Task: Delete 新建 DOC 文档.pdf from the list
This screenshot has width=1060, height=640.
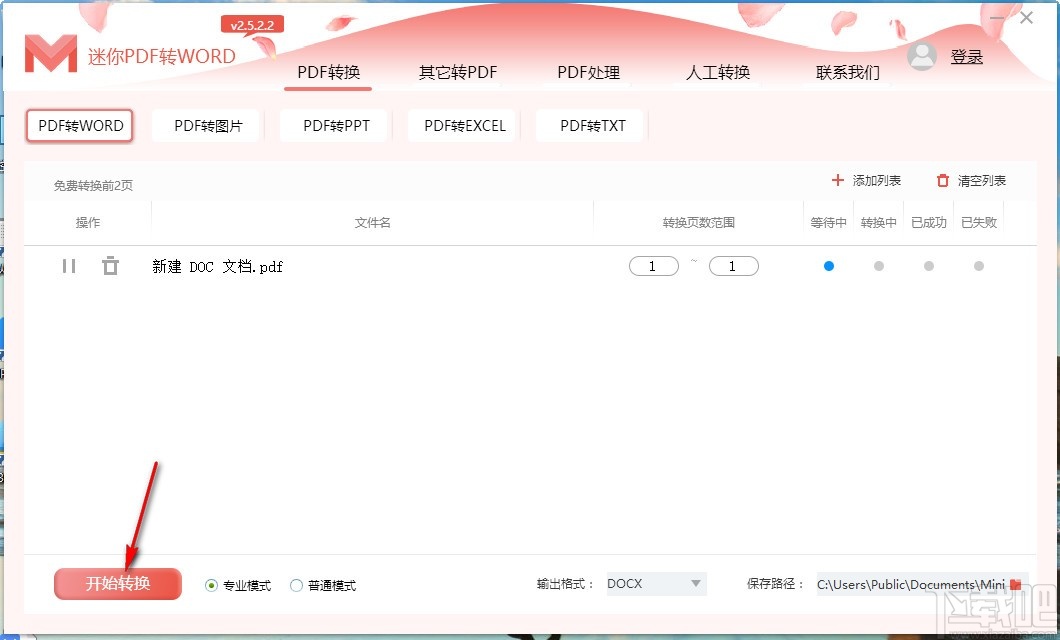Action: click(111, 266)
